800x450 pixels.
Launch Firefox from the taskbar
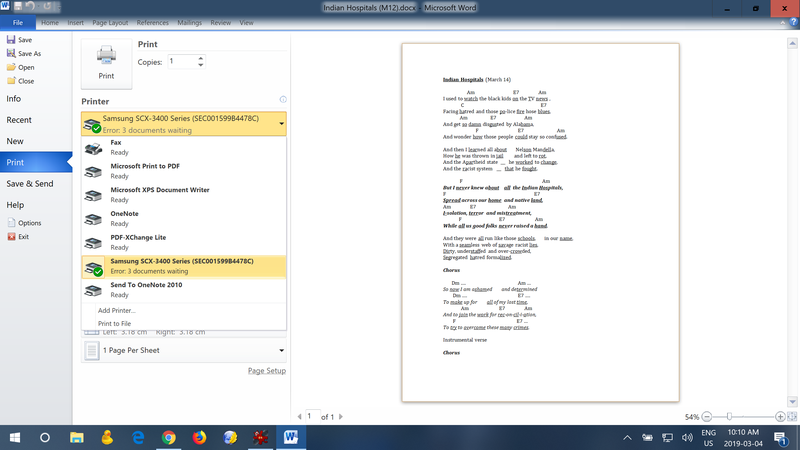coord(199,438)
